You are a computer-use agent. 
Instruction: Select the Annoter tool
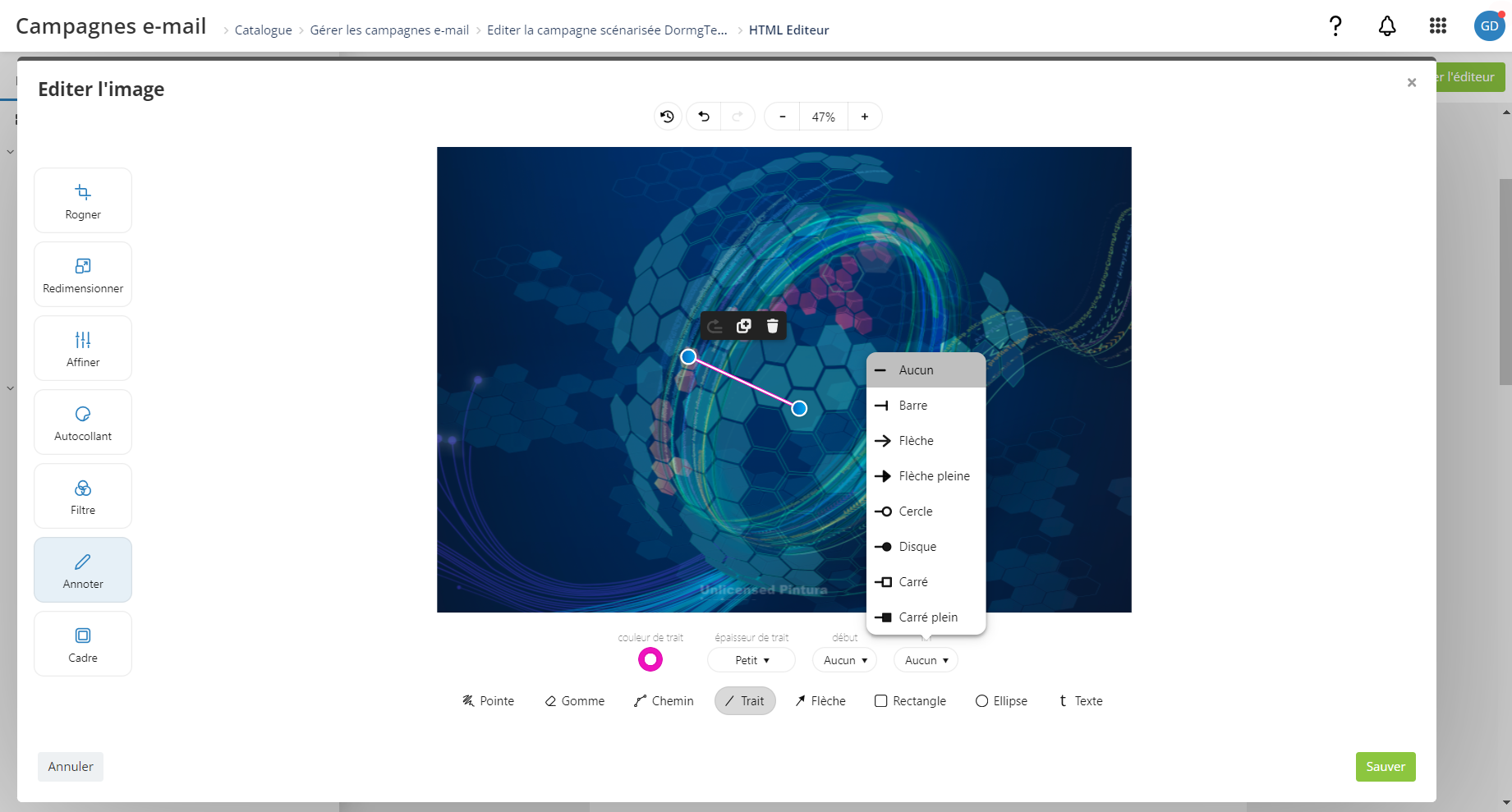[x=83, y=570]
